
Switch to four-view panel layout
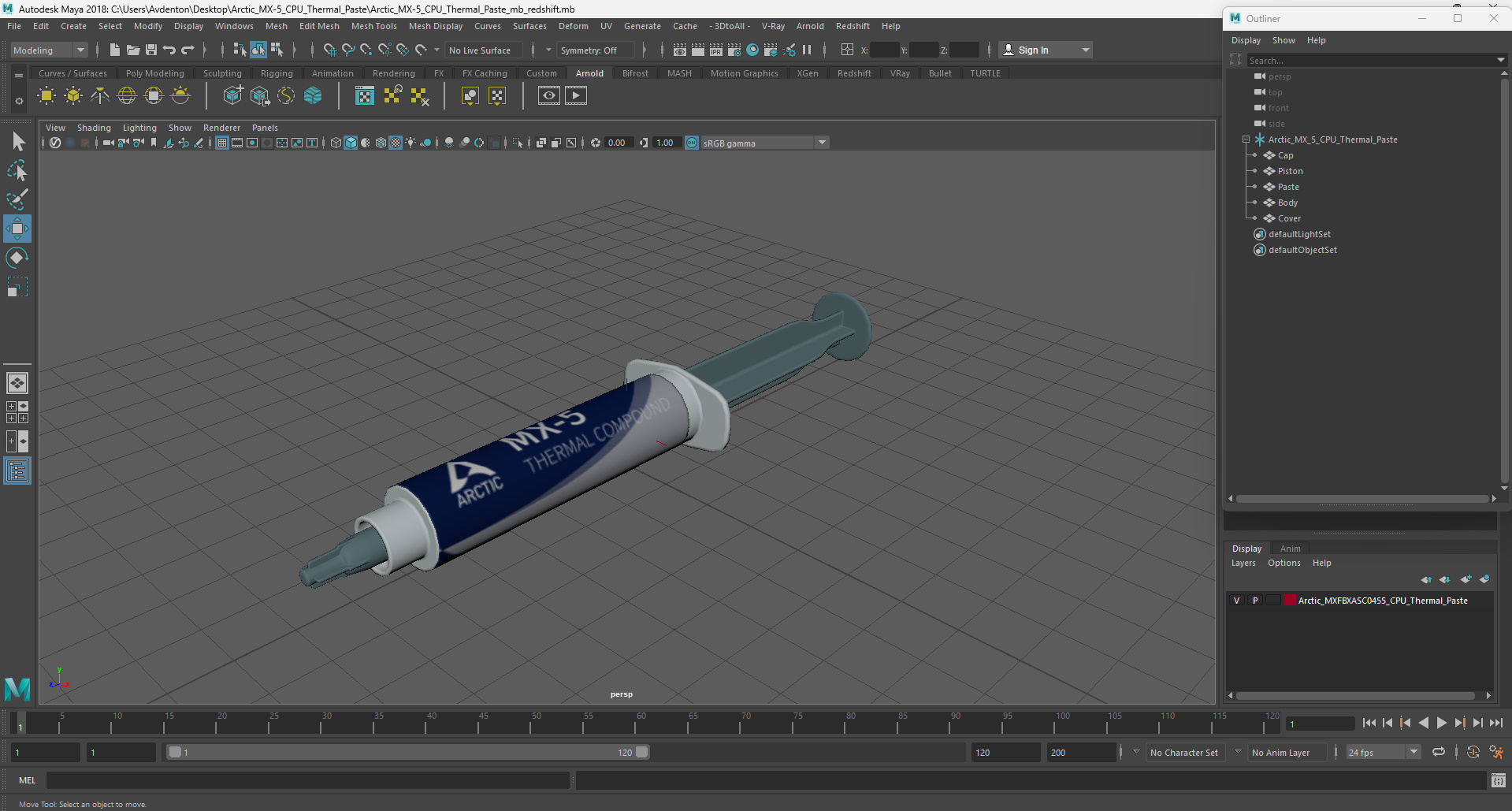(x=17, y=412)
